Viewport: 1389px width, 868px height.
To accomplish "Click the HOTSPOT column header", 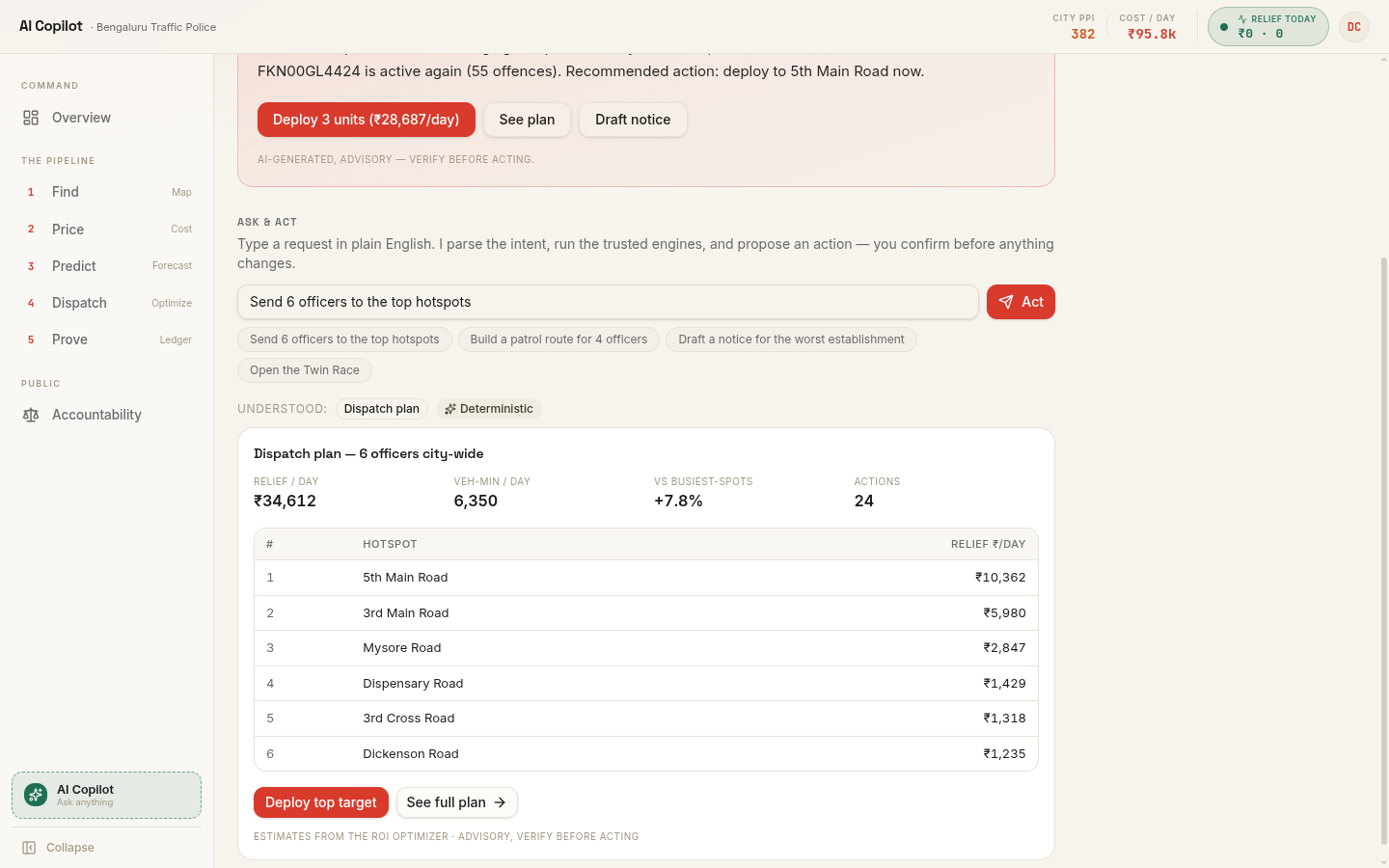I will coord(390,545).
